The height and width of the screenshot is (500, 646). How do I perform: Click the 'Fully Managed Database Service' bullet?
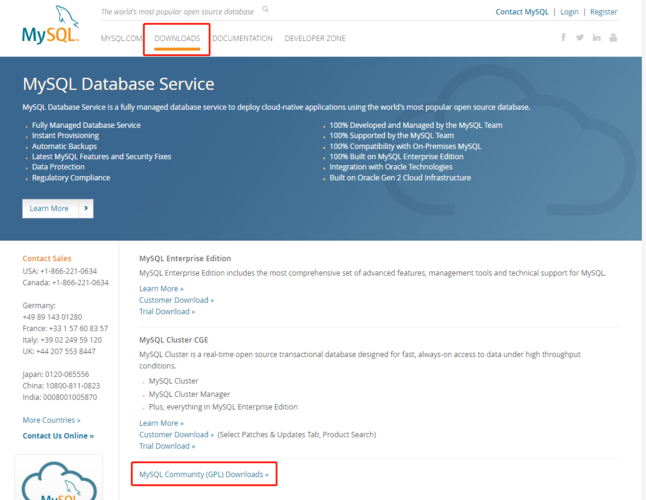pyautogui.click(x=86, y=125)
